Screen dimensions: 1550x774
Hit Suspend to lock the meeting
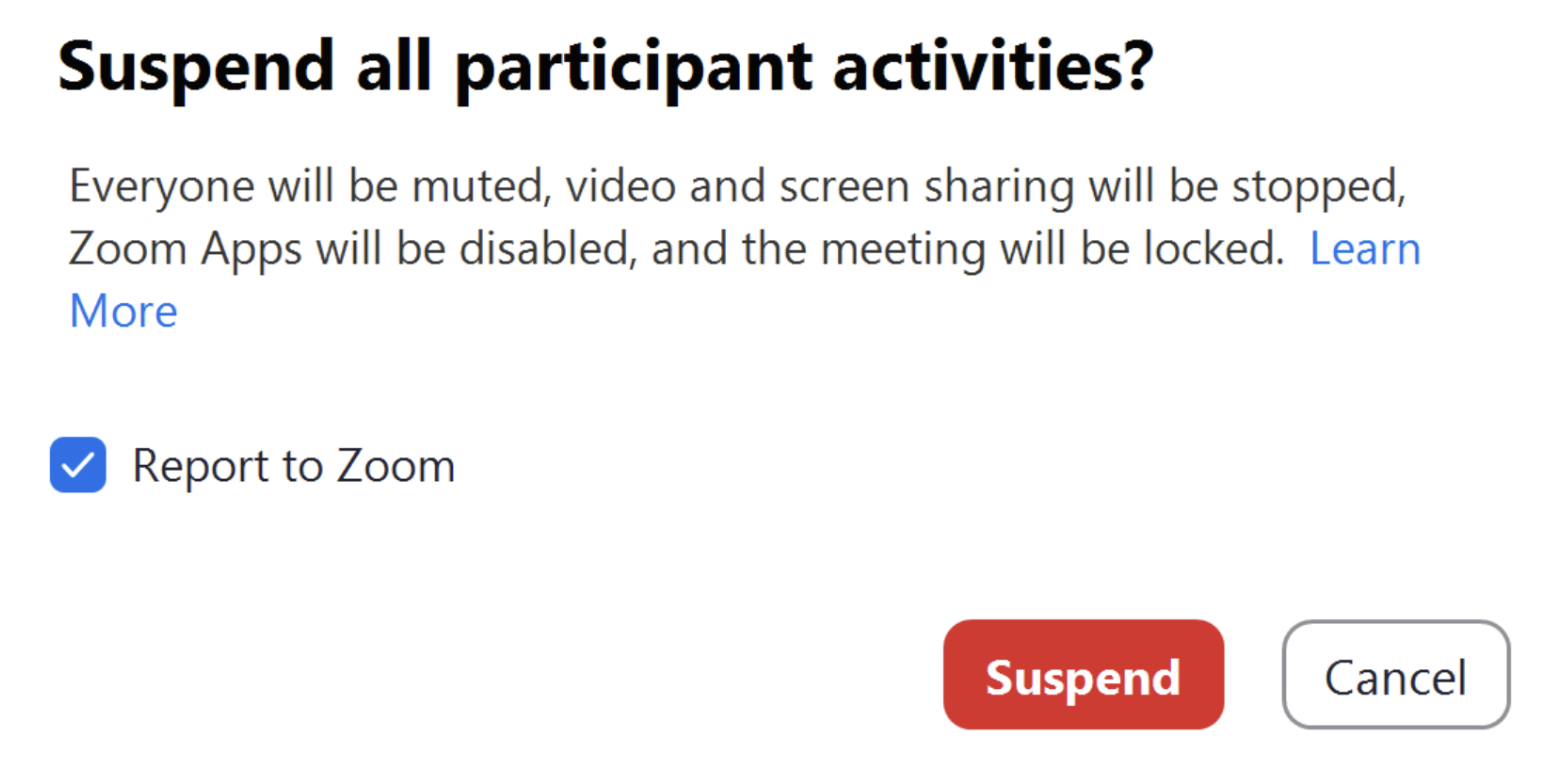(x=1083, y=675)
